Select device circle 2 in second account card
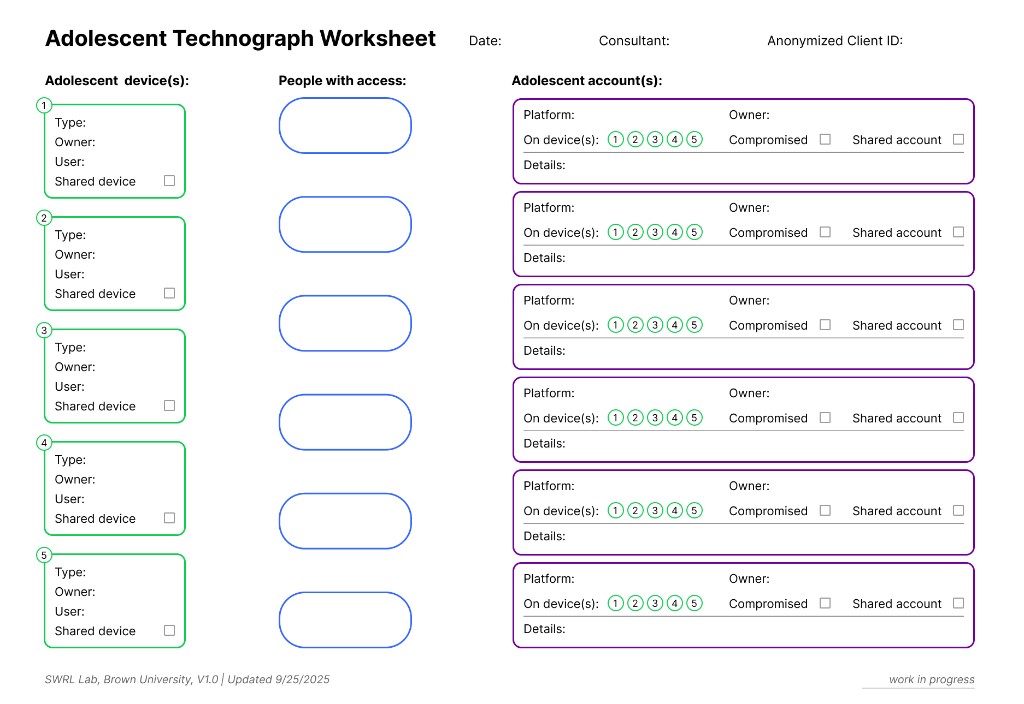The width and height of the screenshot is (1024, 704). point(635,232)
